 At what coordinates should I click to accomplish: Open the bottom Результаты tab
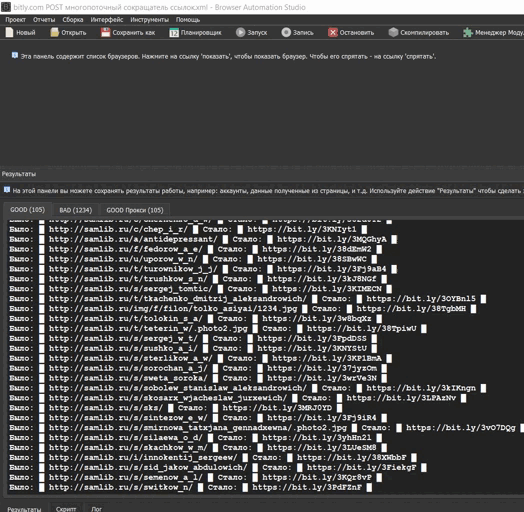coord(24,509)
